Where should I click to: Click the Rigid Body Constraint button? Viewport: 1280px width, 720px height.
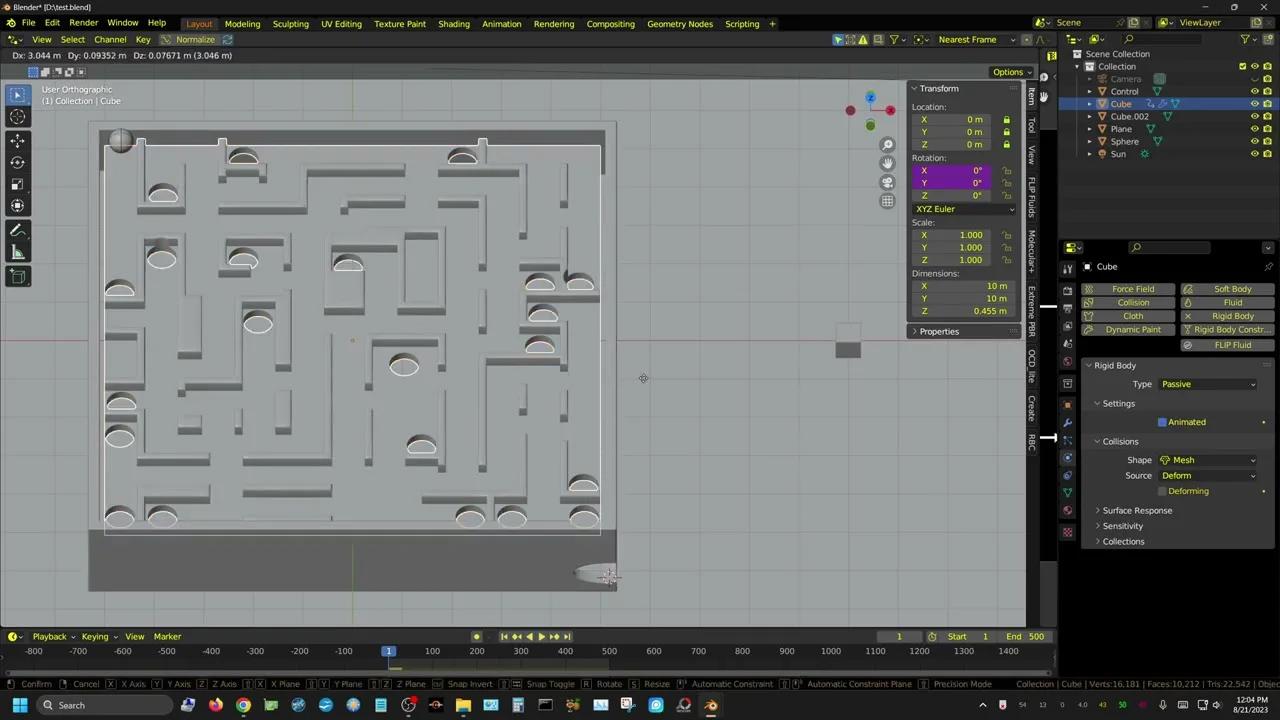(x=1228, y=329)
